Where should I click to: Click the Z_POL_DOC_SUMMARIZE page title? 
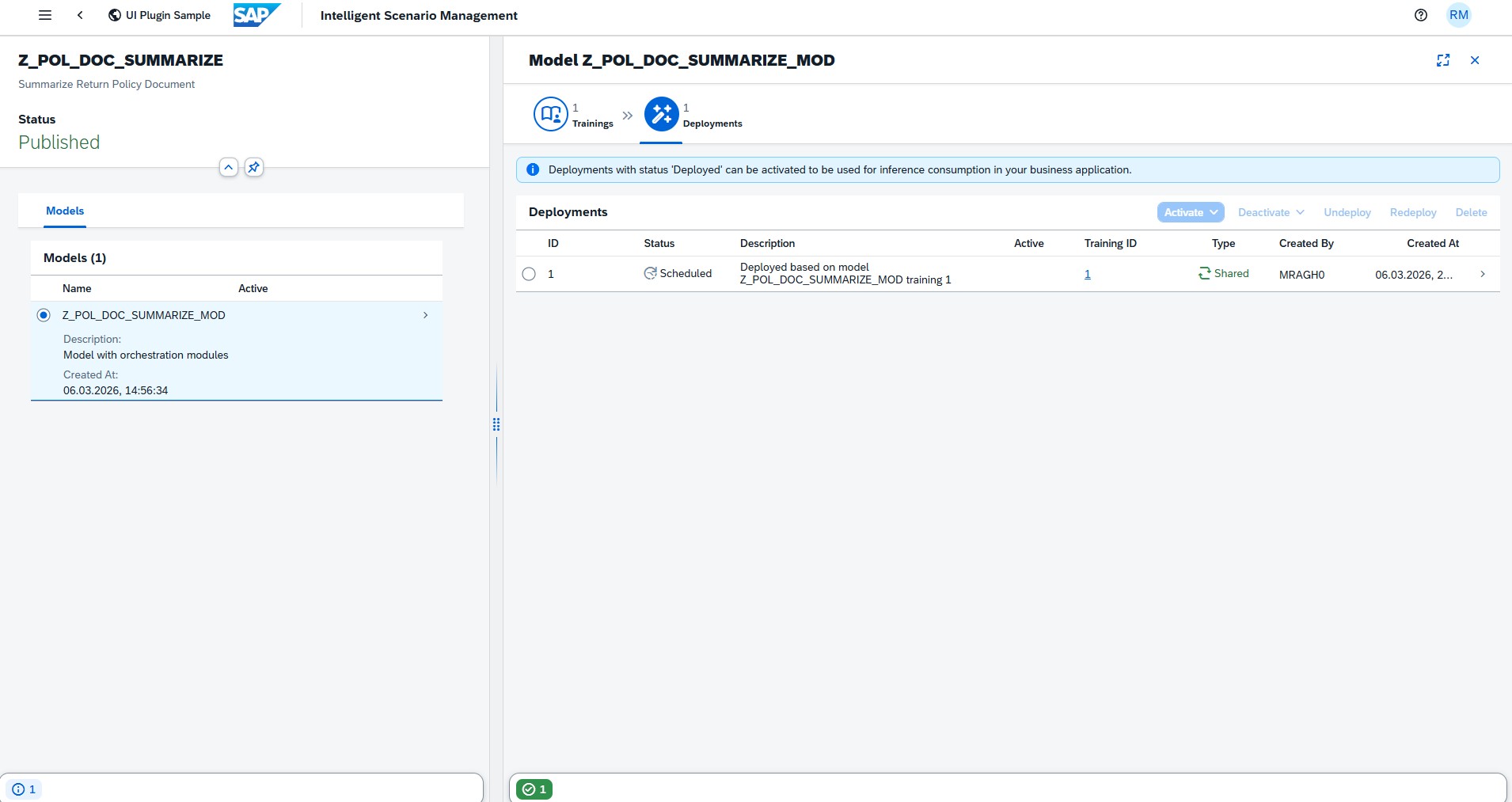[120, 60]
